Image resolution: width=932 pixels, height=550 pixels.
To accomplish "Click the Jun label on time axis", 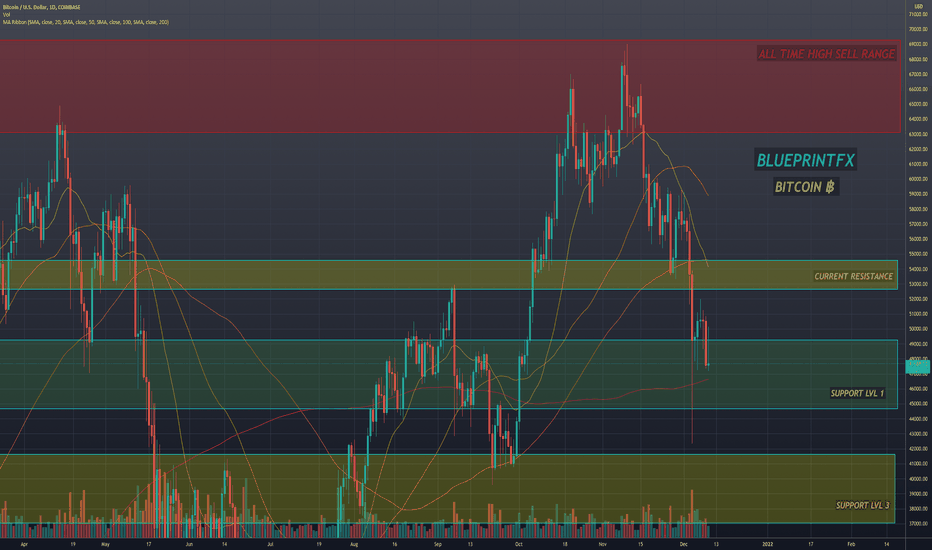I will click(x=189, y=544).
